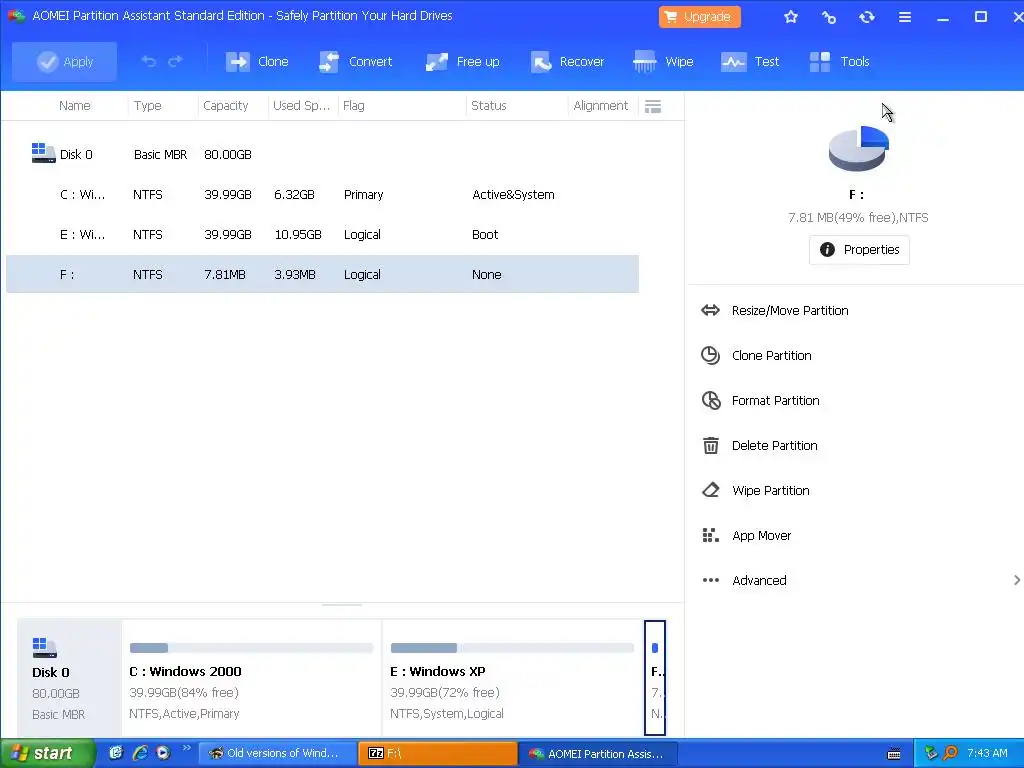Redo the pending operation
Screen dimensions: 1024x768
pos(175,61)
